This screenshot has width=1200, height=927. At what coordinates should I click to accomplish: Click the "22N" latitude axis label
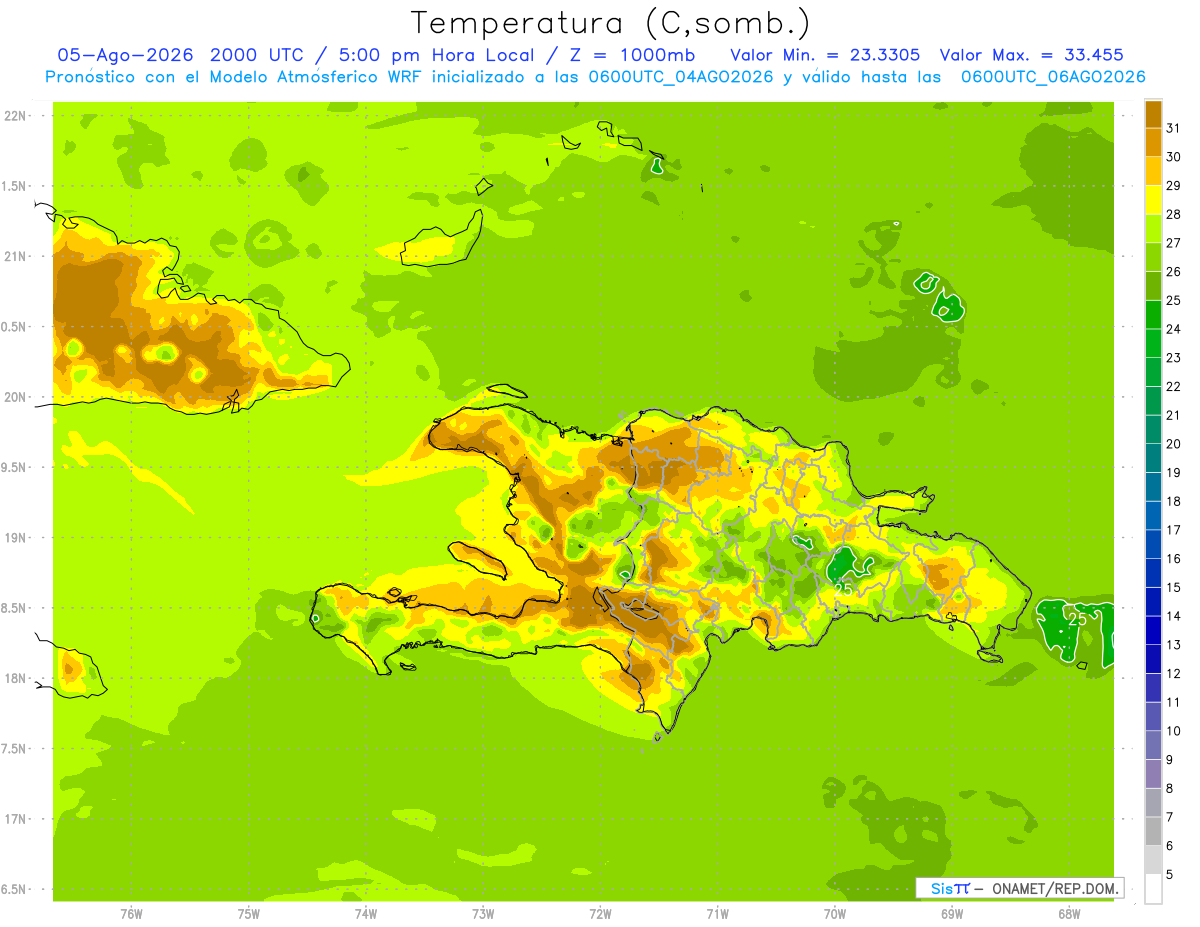tap(15, 115)
